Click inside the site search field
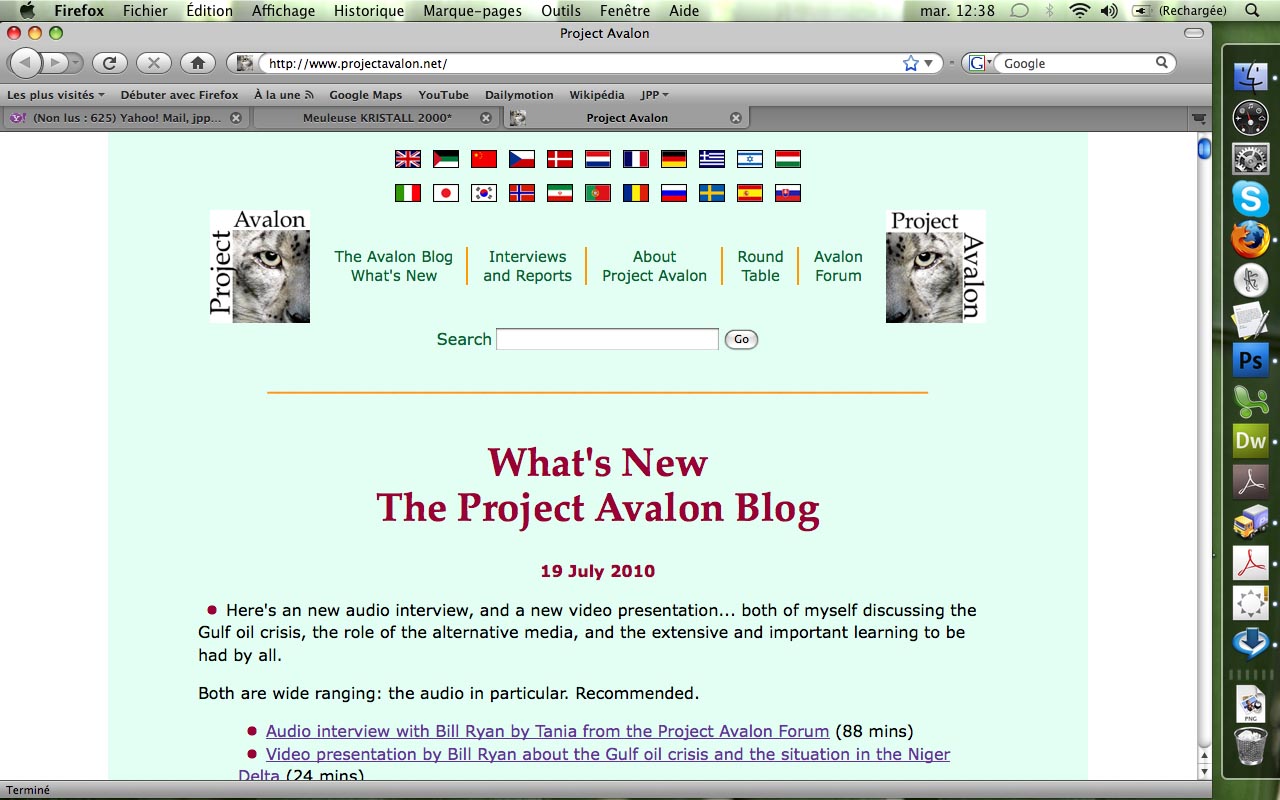 606,338
